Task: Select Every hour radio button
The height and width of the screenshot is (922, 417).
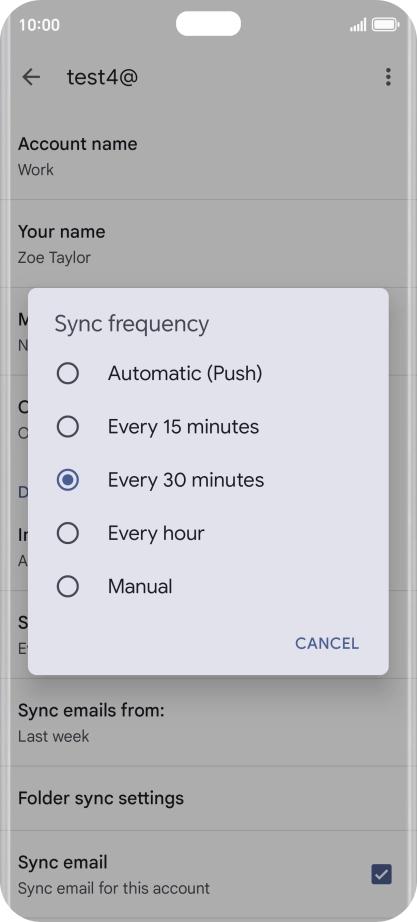Action: tap(68, 533)
